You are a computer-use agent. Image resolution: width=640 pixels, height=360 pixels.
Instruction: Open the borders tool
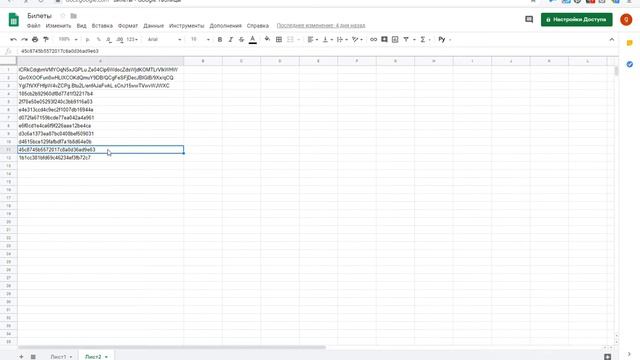click(279, 40)
